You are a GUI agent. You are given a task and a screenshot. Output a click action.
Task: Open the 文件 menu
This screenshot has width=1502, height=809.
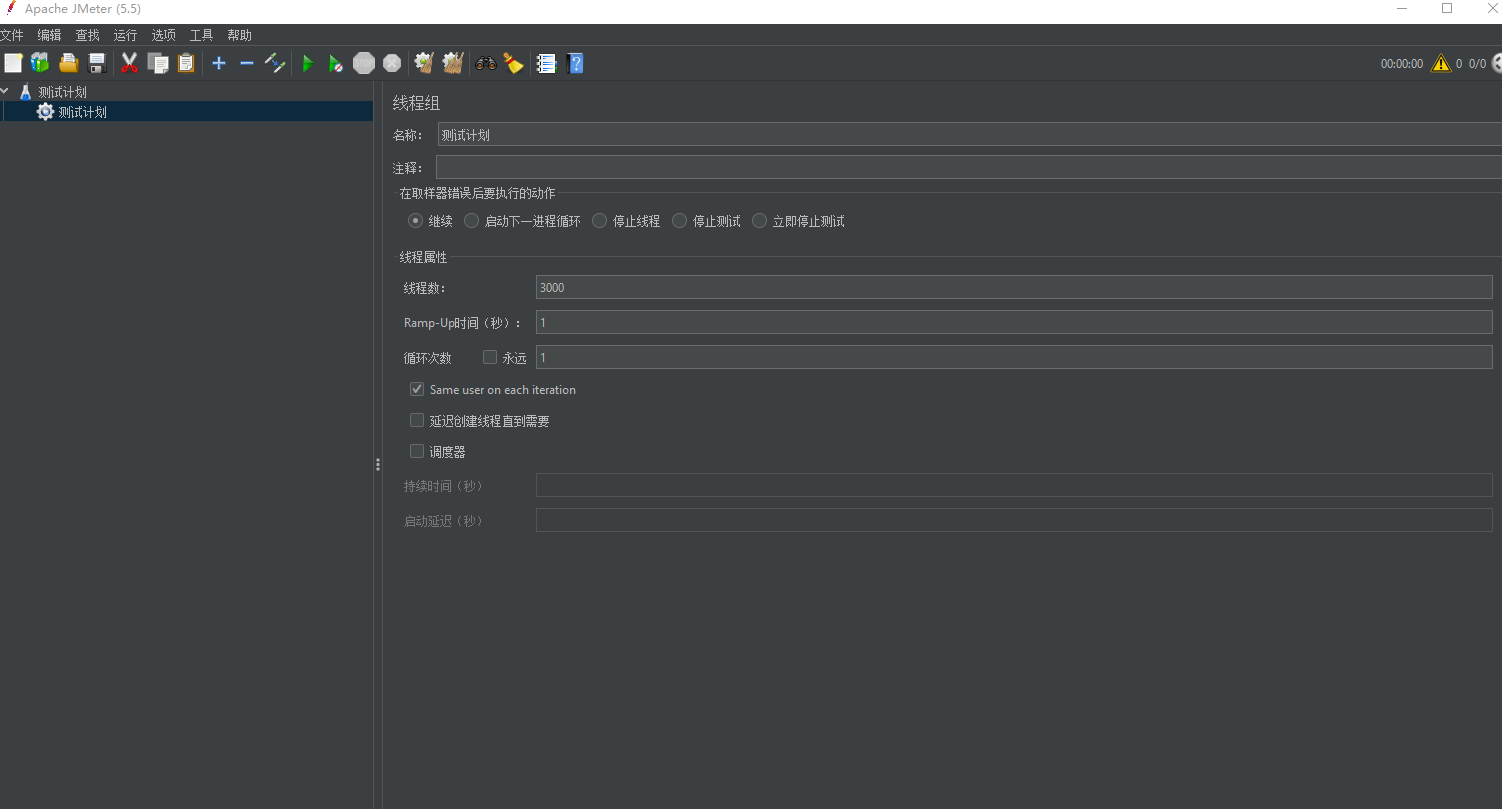(x=12, y=35)
